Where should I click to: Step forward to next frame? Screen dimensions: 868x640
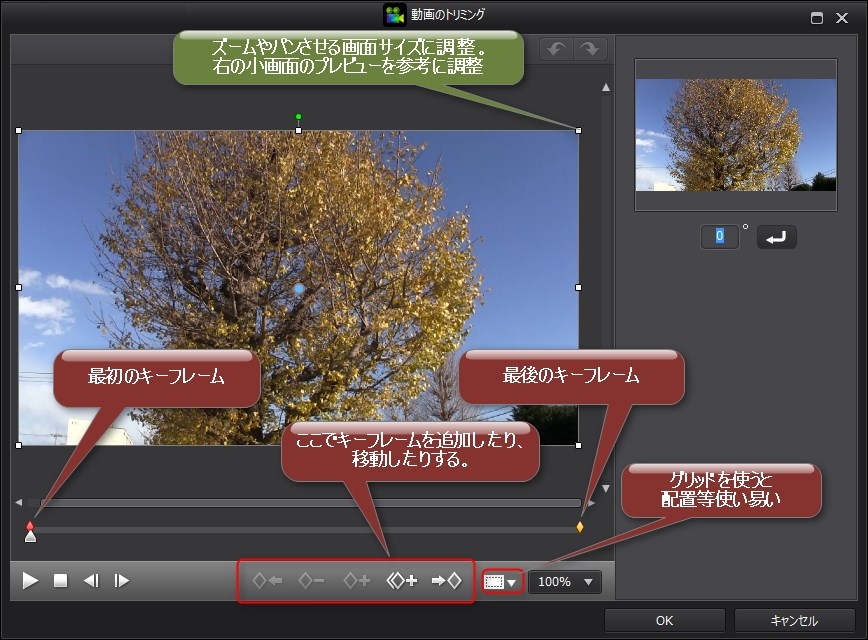click(x=121, y=581)
